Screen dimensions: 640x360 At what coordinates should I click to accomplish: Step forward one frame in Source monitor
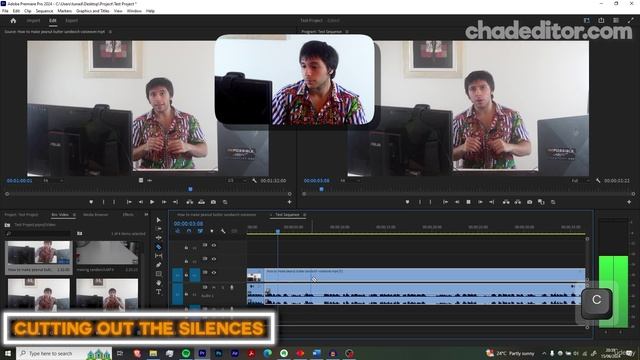click(x=164, y=202)
